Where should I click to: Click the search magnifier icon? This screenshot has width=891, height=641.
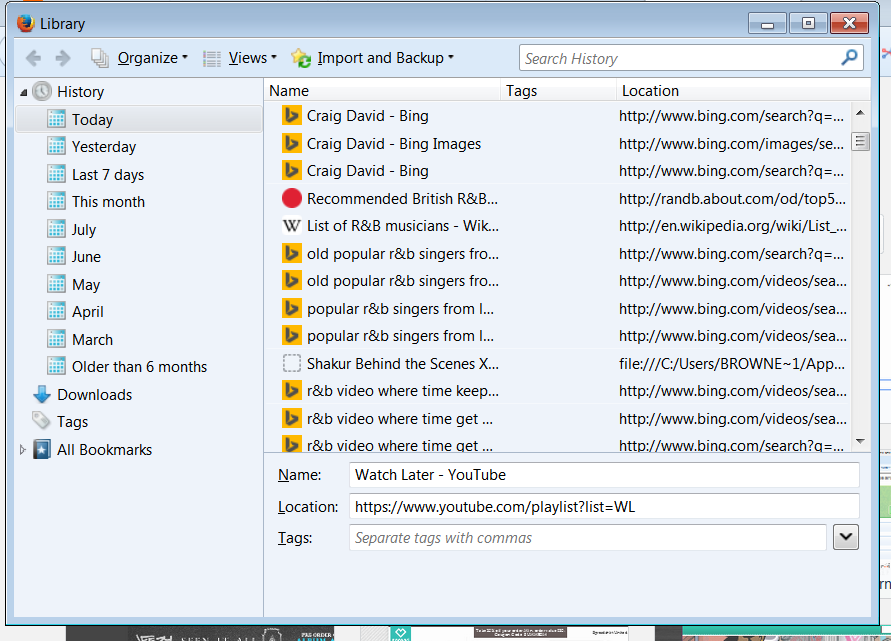[x=850, y=57]
